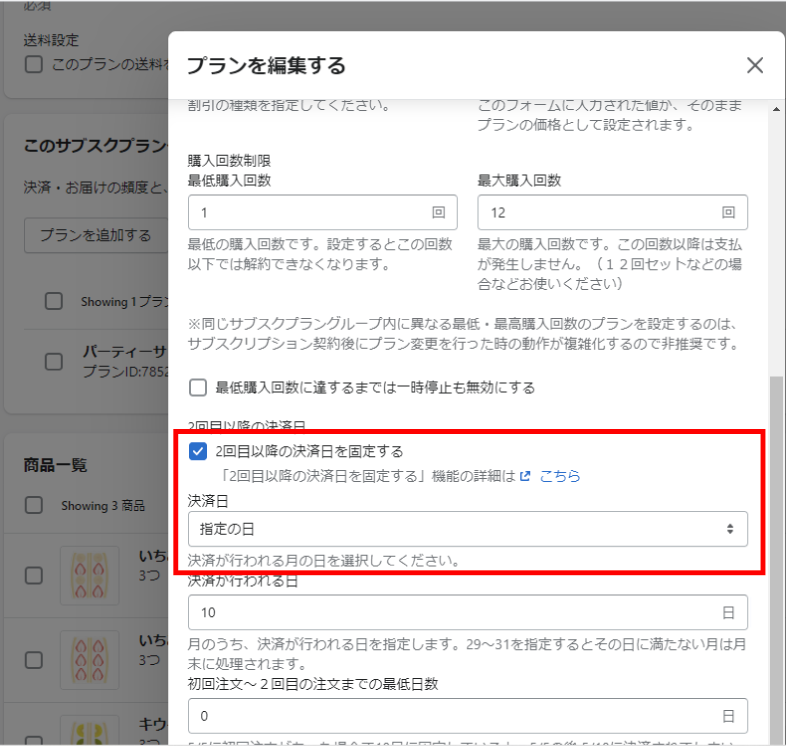This screenshot has height=746, width=786.
Task: Click thumbnail of first いち product
Action: click(x=90, y=576)
